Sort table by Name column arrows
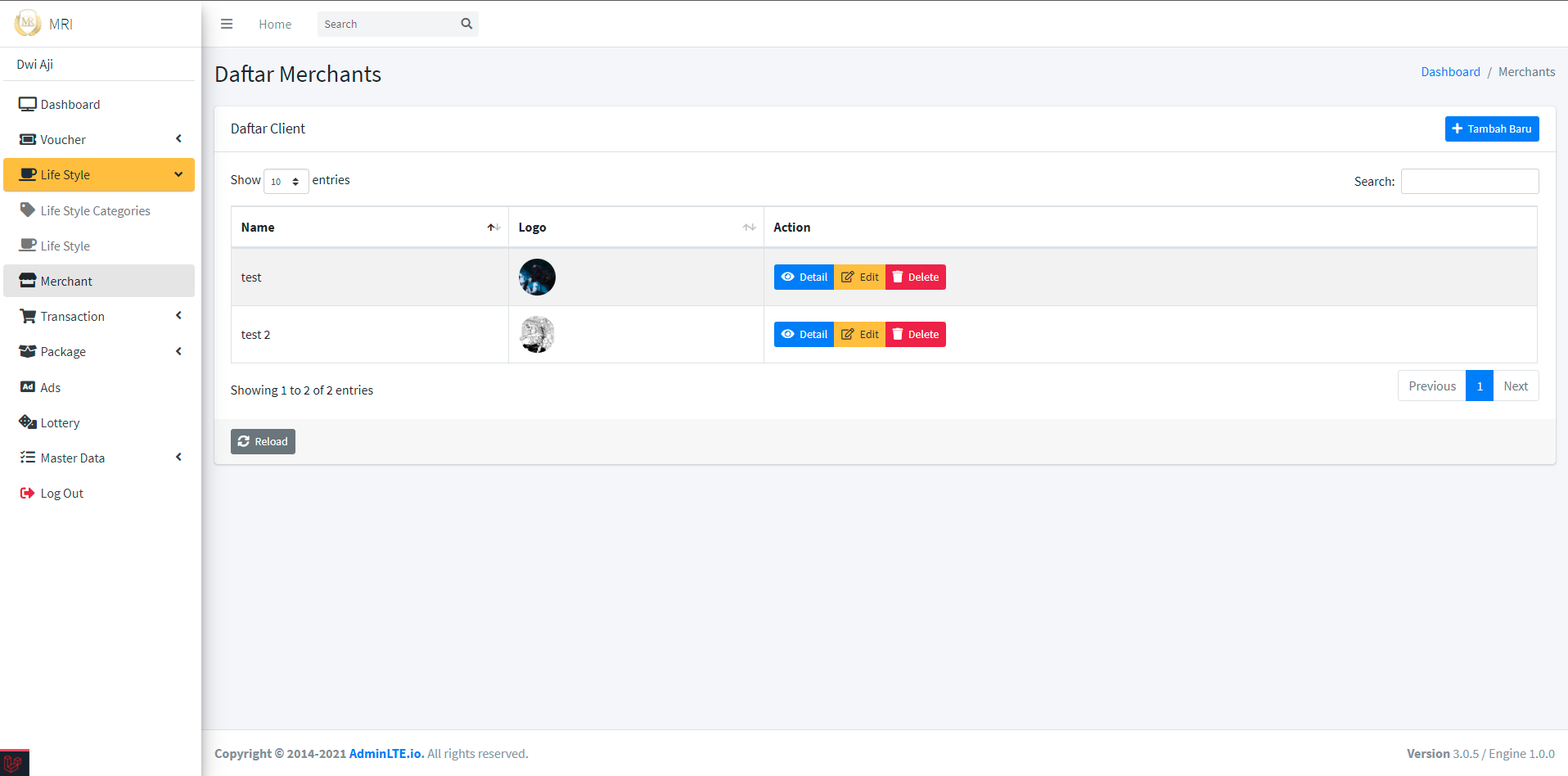1568x776 pixels. coord(493,228)
